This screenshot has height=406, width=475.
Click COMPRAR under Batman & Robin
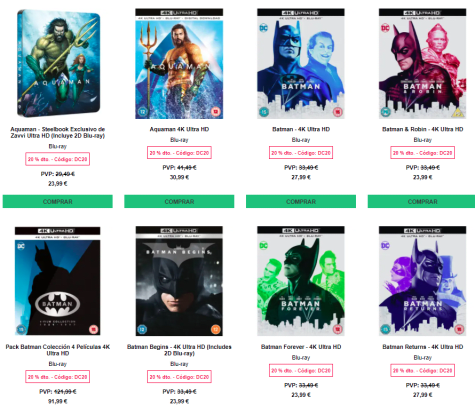click(x=421, y=201)
